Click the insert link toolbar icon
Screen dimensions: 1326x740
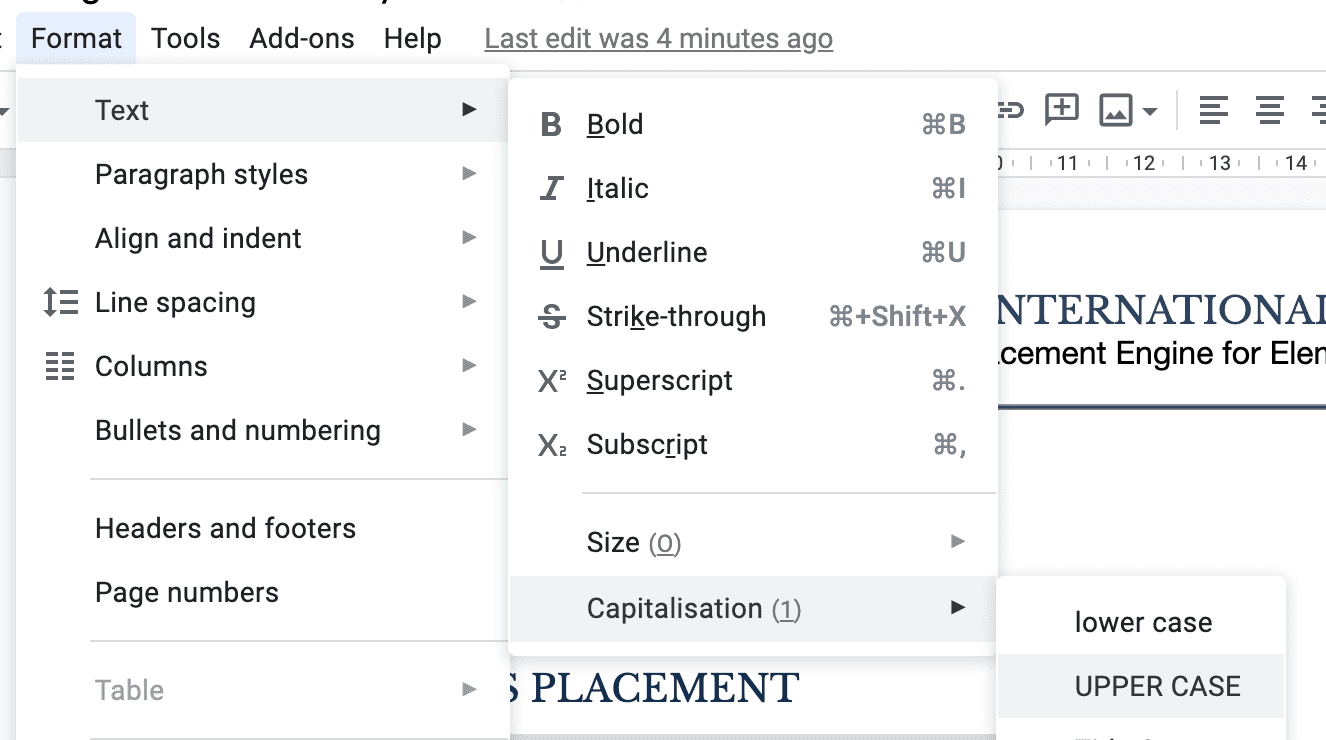tap(1010, 110)
